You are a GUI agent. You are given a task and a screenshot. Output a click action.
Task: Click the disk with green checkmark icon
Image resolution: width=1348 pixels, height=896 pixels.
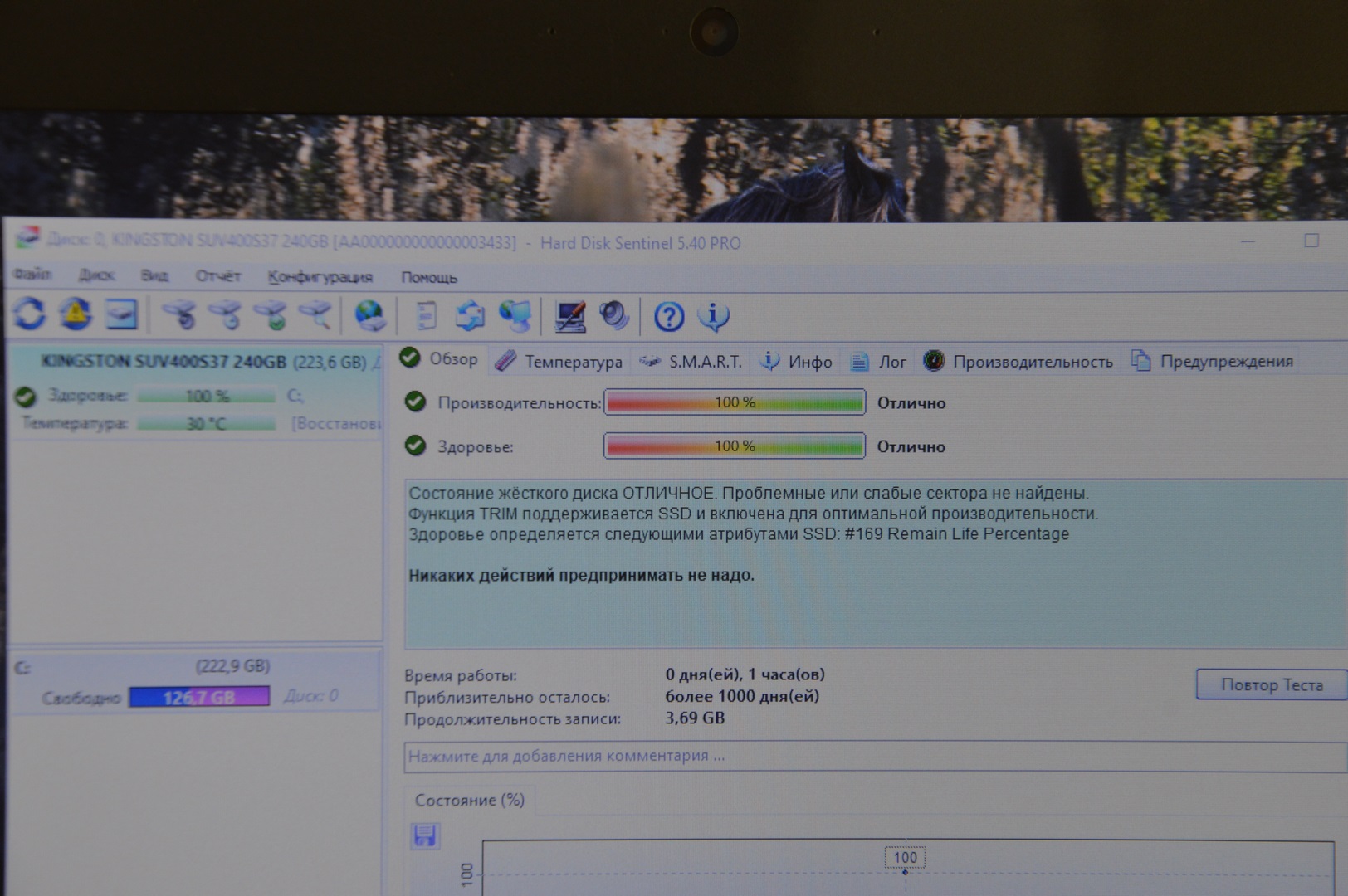271,315
